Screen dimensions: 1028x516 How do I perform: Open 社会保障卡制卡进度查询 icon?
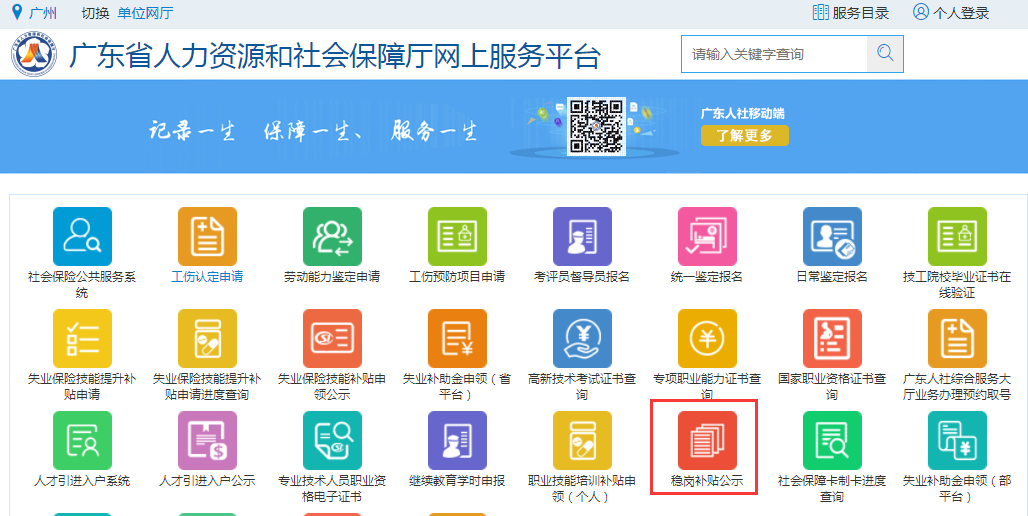click(832, 440)
